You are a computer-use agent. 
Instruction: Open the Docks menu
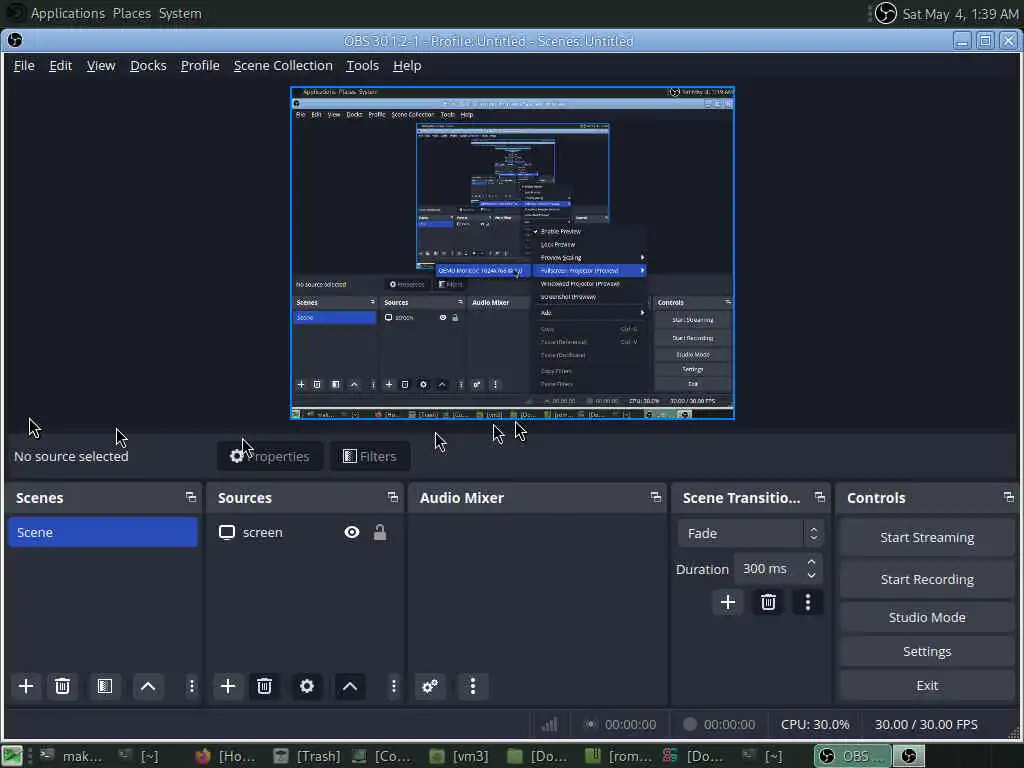point(148,65)
